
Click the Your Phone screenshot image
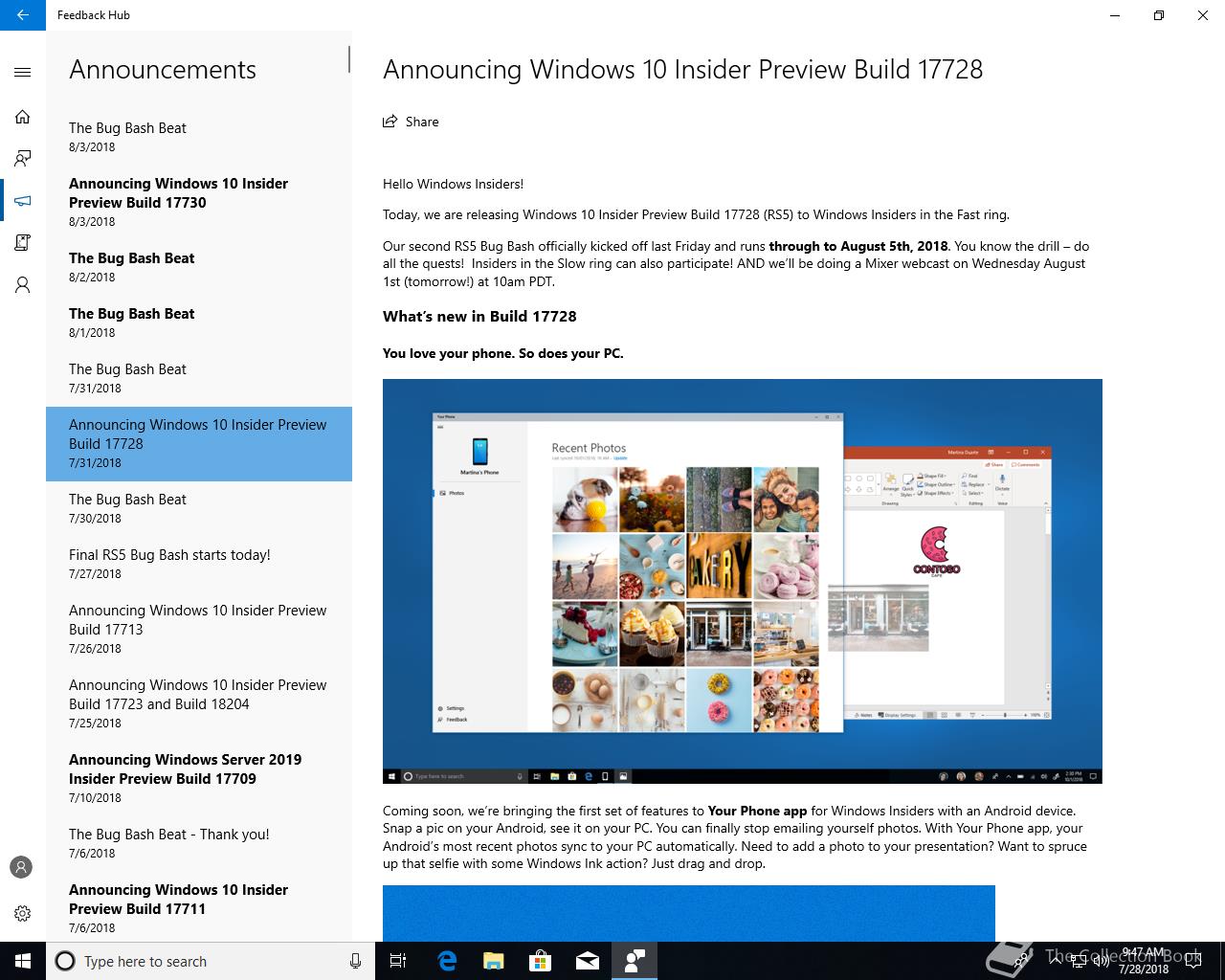(743, 581)
